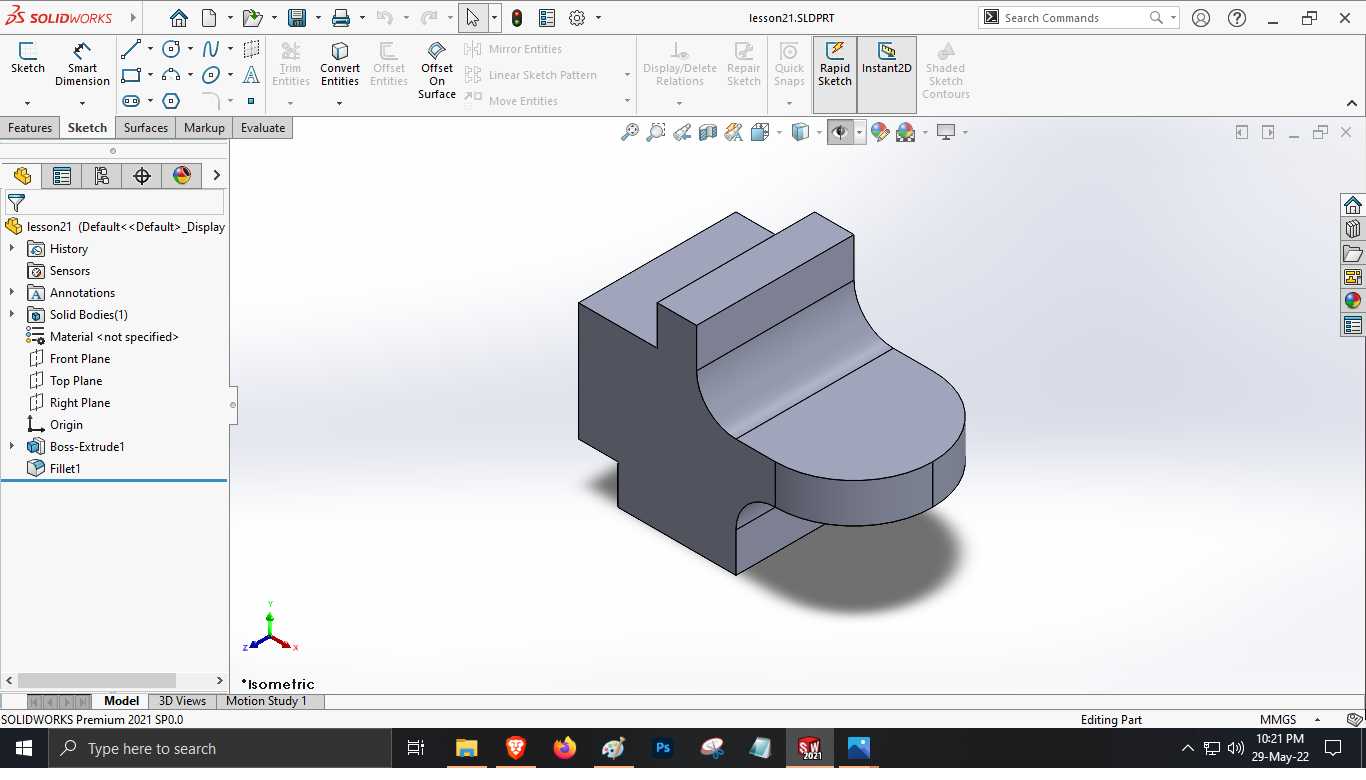Open the File Properties icon
Screen dimensions: 1366x780
[547, 18]
